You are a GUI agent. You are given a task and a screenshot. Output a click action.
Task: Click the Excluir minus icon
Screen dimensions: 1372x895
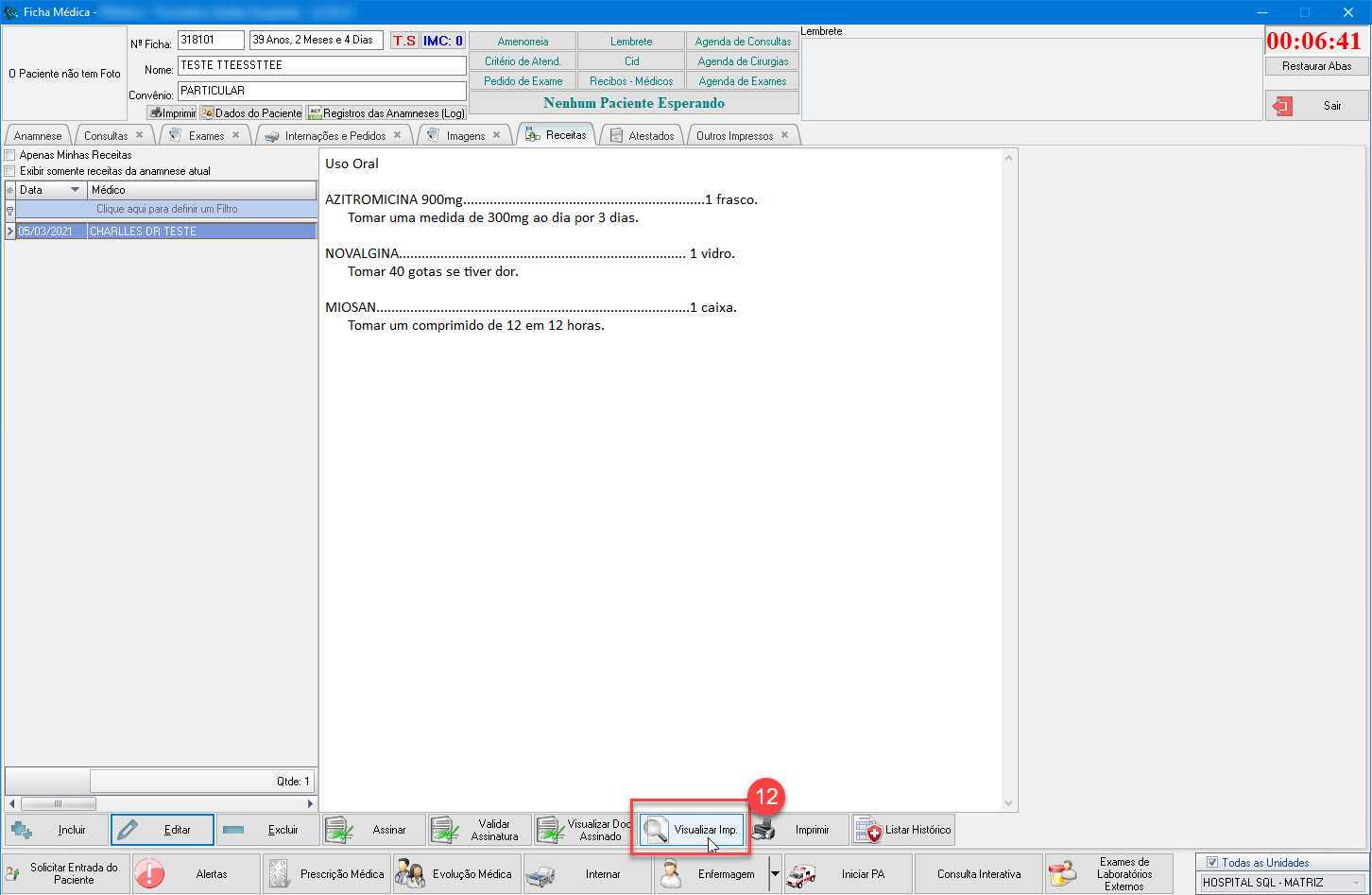click(233, 830)
